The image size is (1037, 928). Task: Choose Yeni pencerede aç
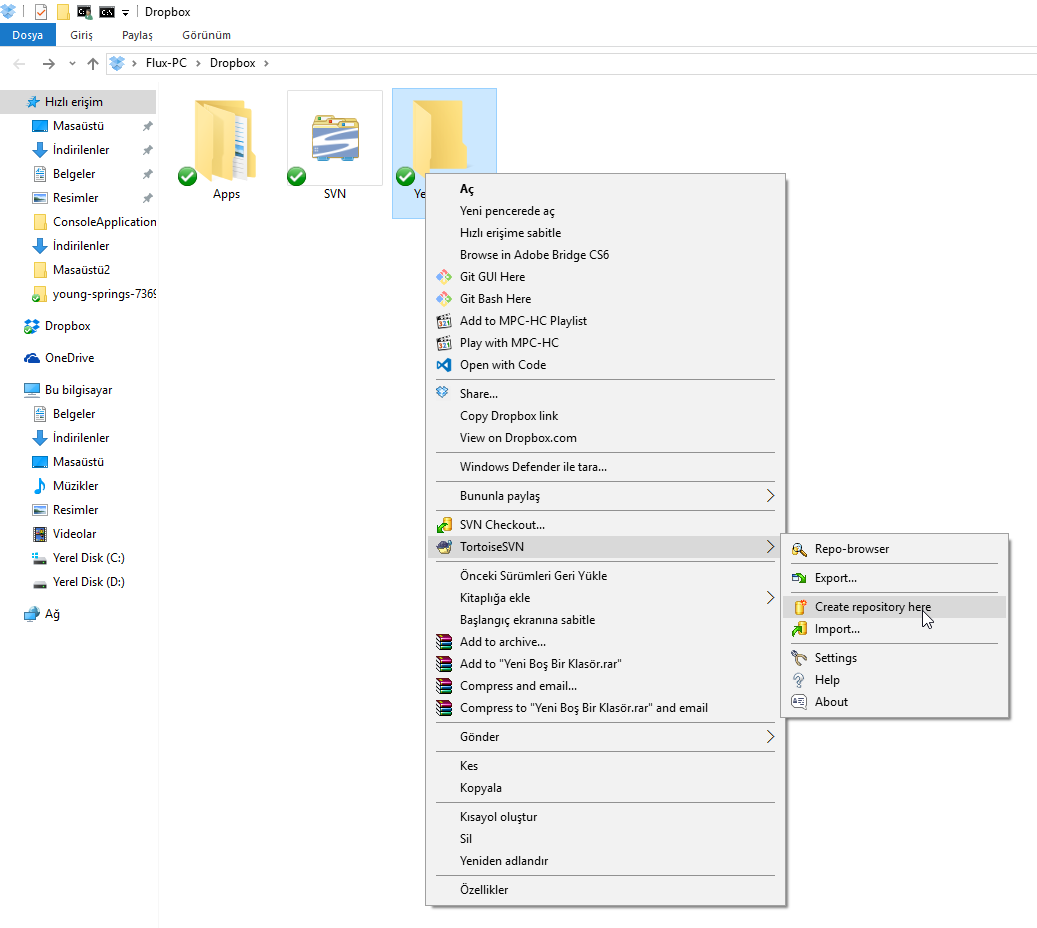tap(605, 210)
